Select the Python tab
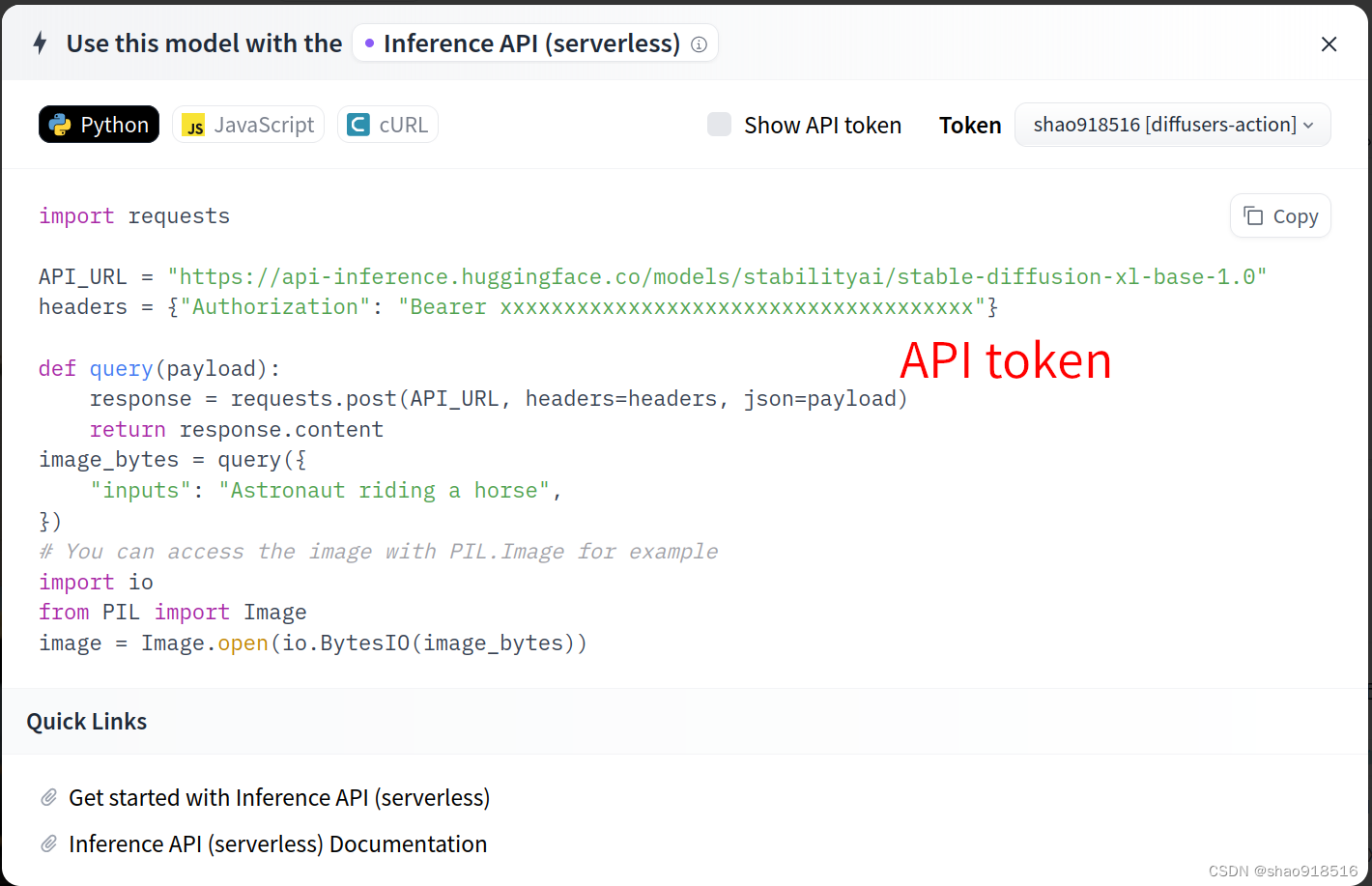Viewport: 1372px width, 886px height. 99,125
